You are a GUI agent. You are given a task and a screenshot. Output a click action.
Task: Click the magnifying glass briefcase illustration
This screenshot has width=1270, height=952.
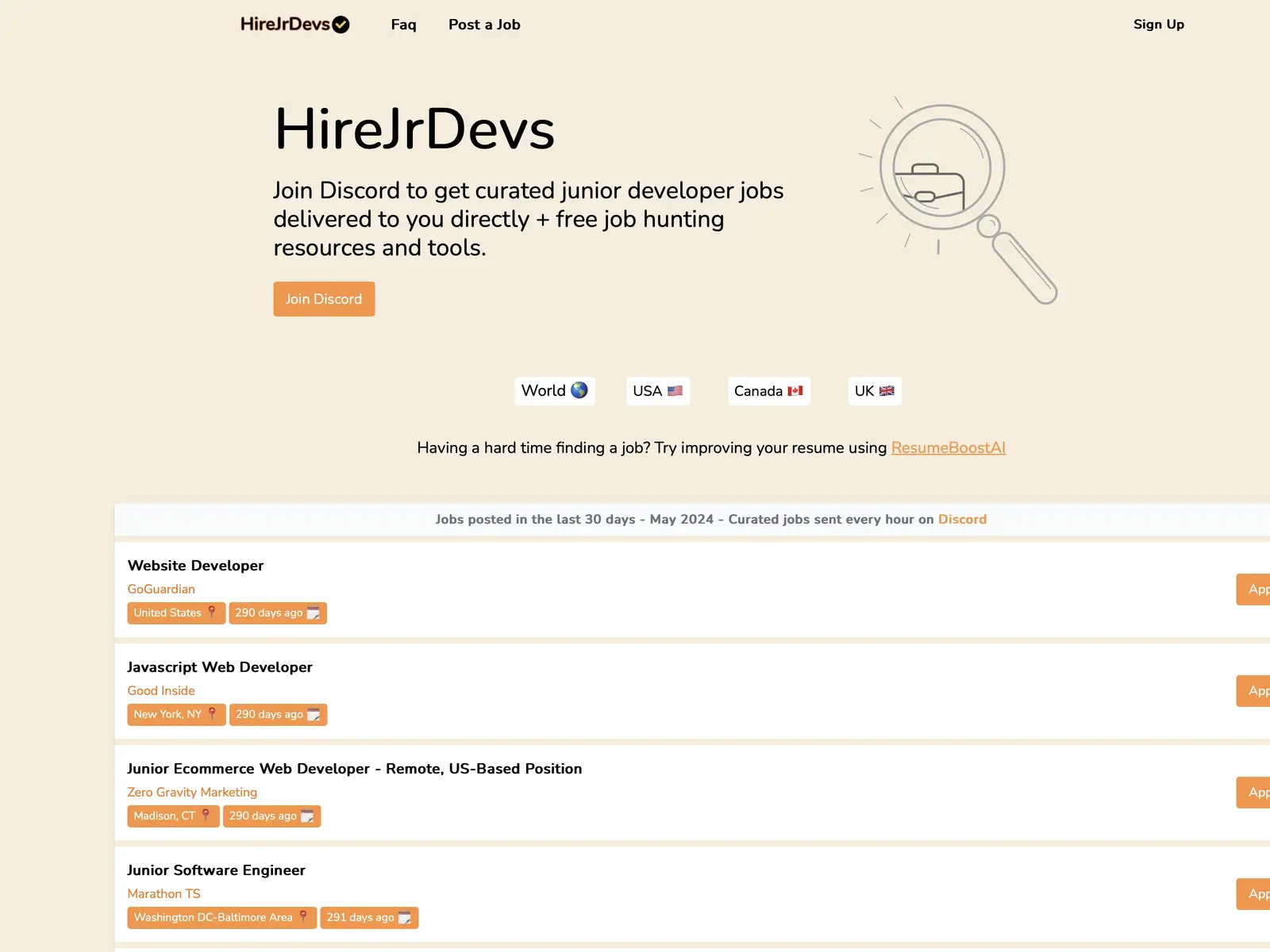959,199
